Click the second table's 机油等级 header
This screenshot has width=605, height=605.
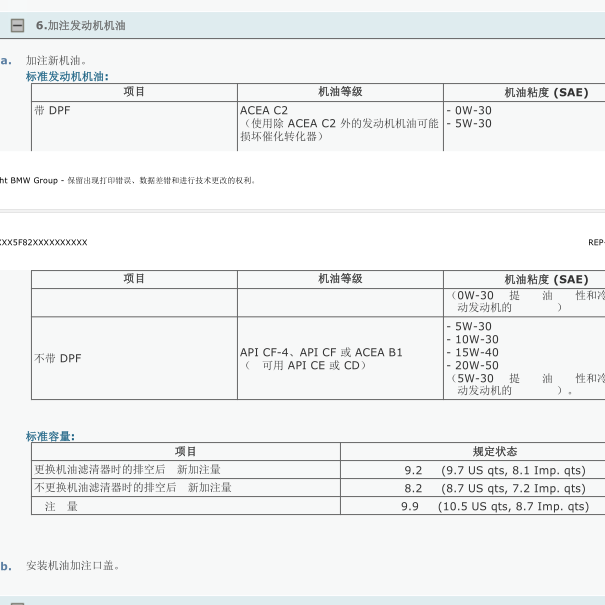340,279
